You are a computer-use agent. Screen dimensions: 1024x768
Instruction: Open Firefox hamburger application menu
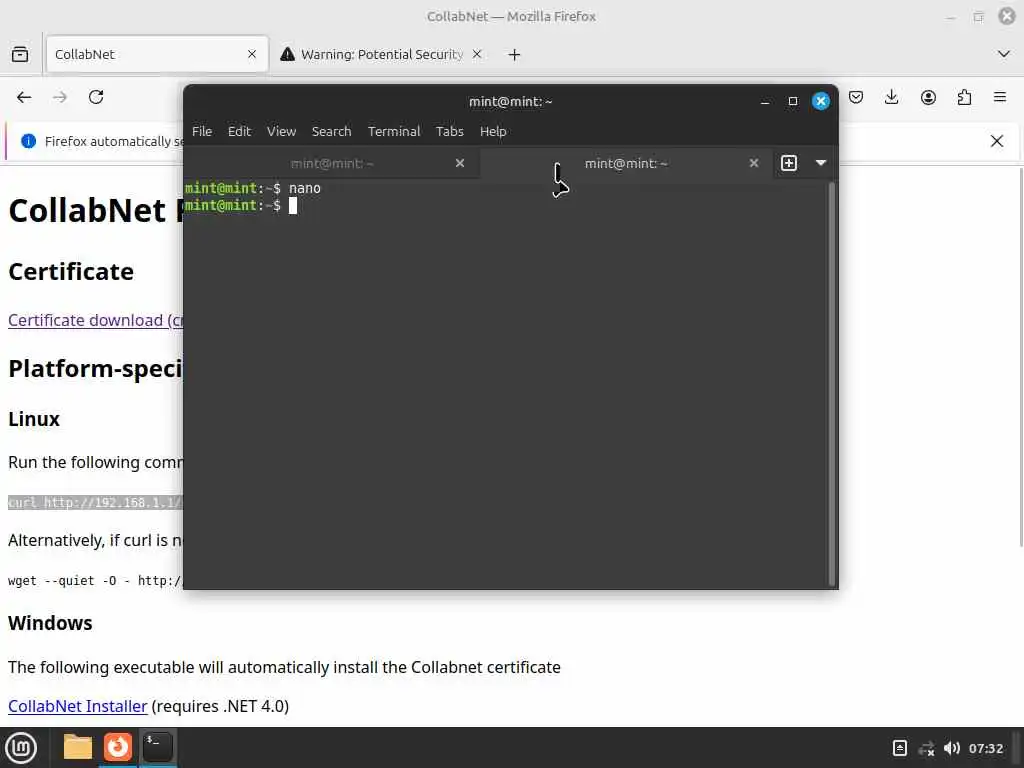point(1000,97)
